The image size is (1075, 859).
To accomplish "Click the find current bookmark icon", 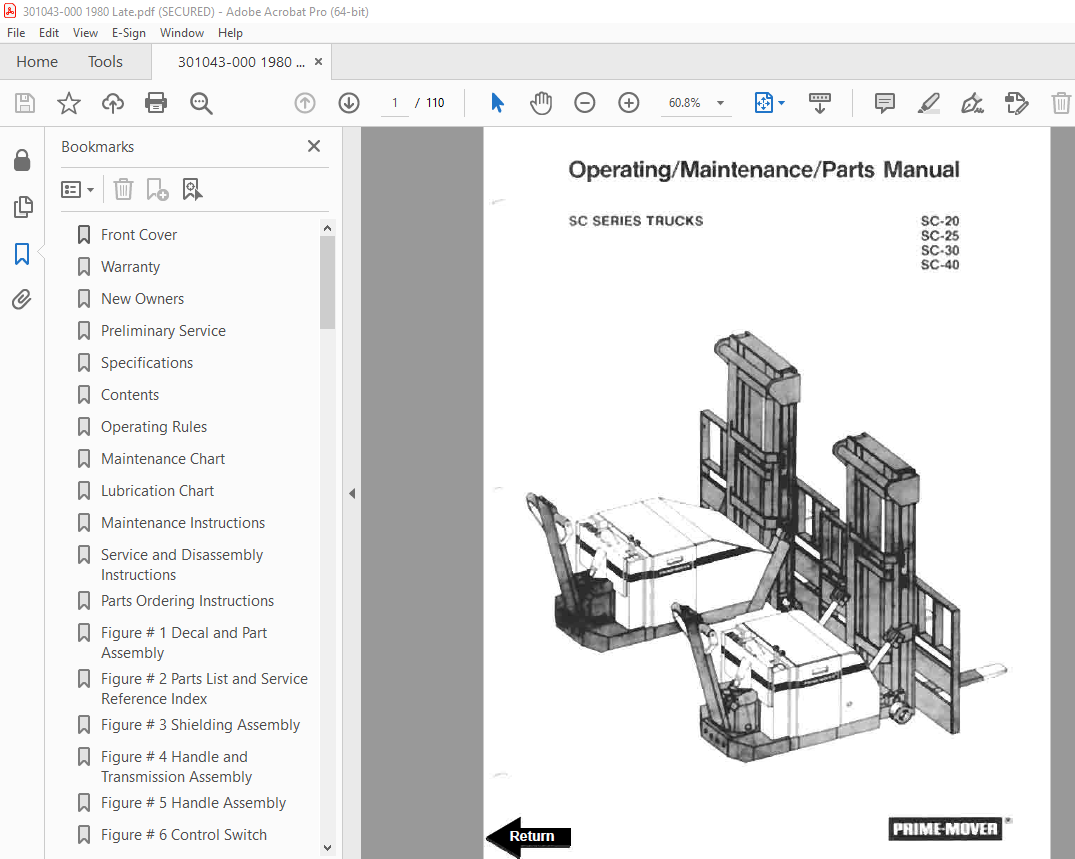I will 192,189.
